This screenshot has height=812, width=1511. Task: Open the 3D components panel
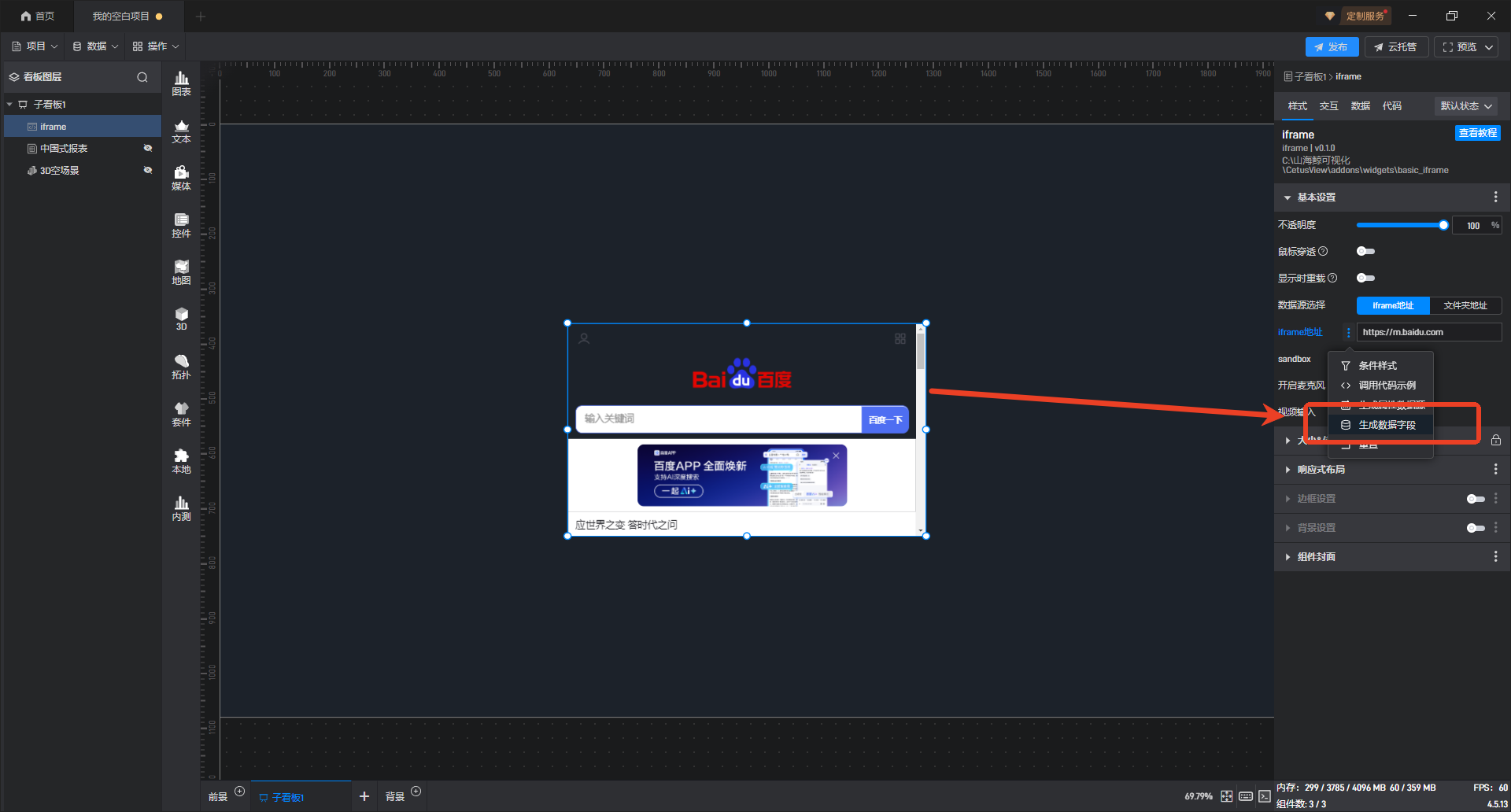tap(181, 319)
